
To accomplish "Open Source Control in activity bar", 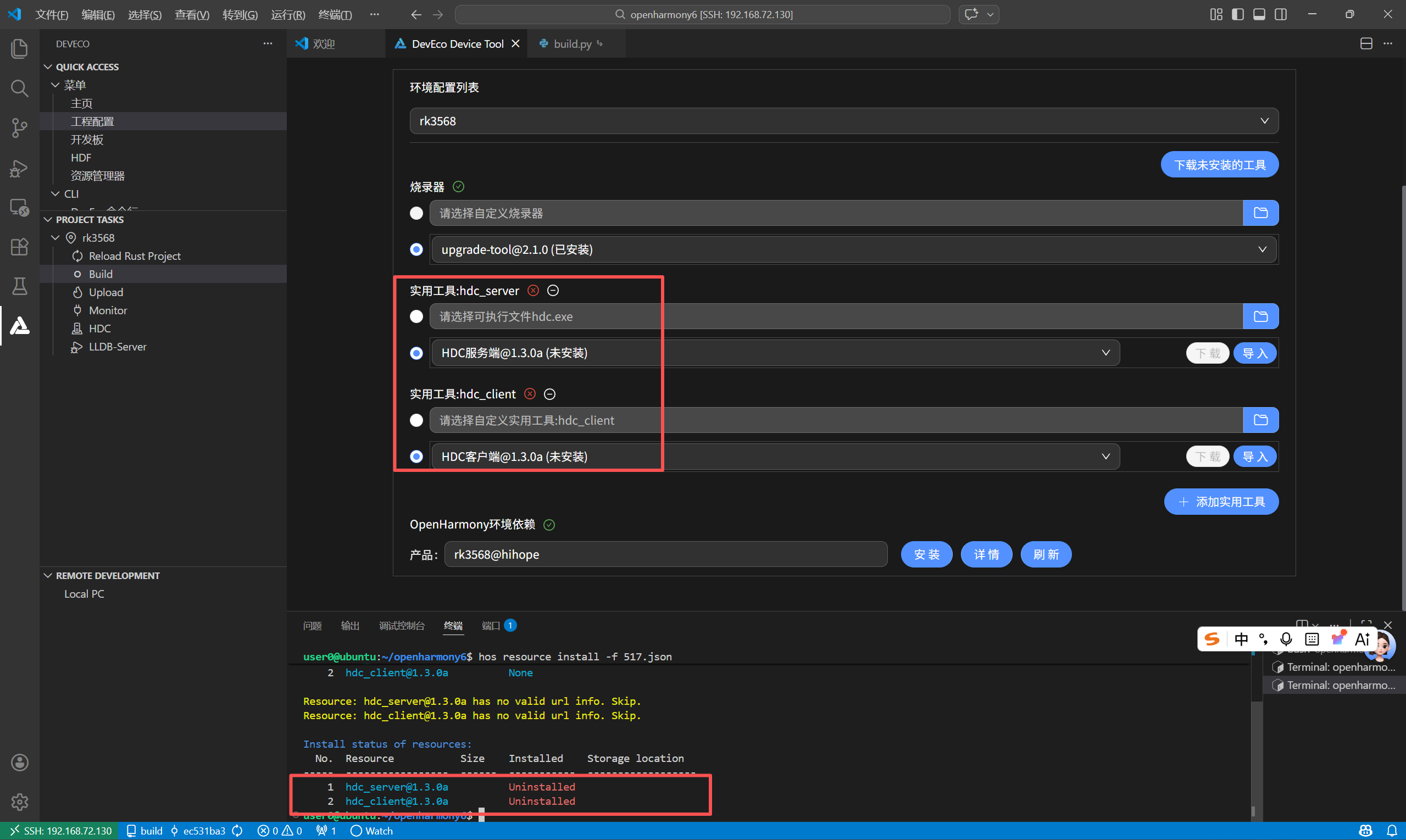I will click(x=19, y=127).
